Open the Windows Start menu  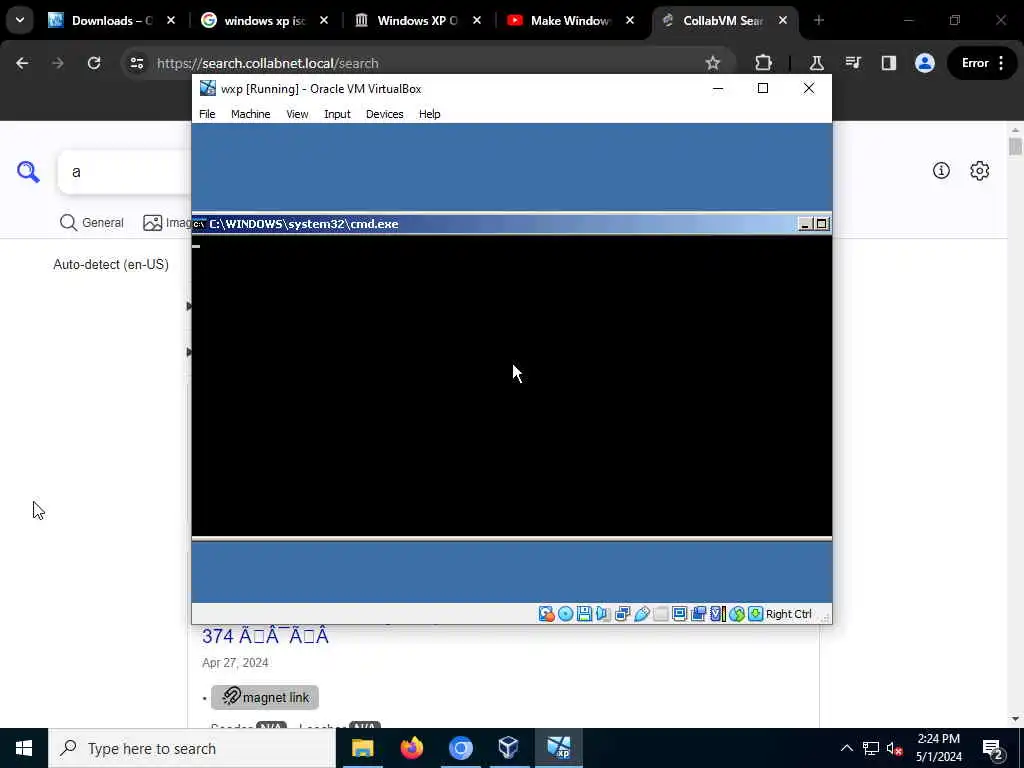tap(24, 748)
